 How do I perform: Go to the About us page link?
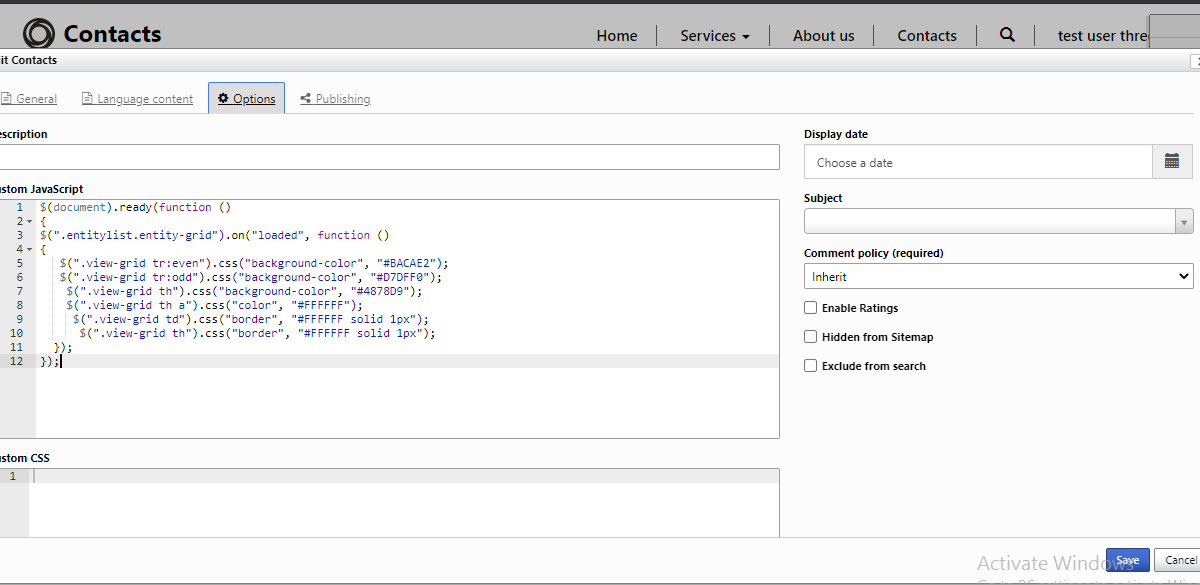(x=823, y=36)
